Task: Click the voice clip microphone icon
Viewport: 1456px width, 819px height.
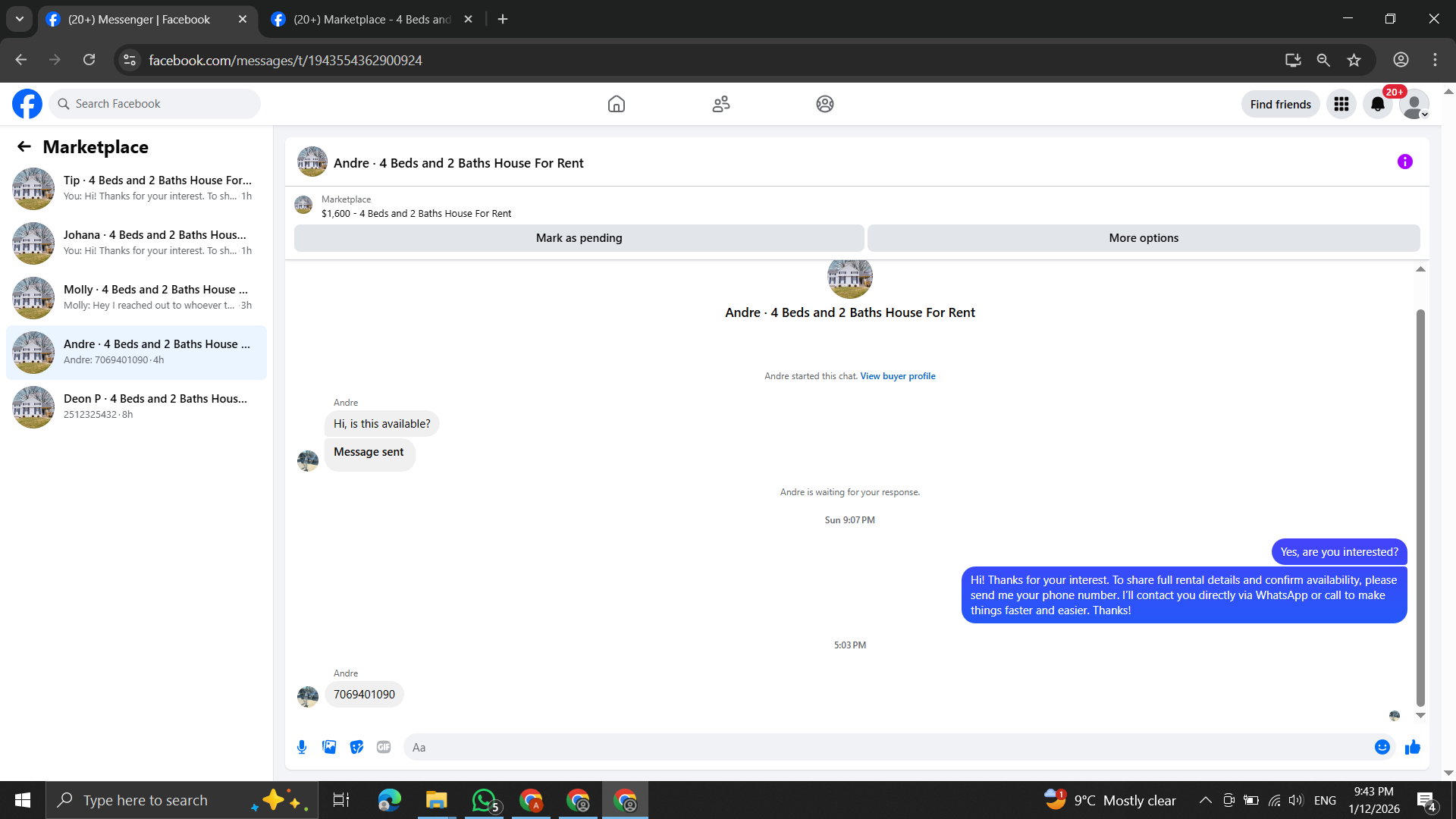Action: point(302,747)
